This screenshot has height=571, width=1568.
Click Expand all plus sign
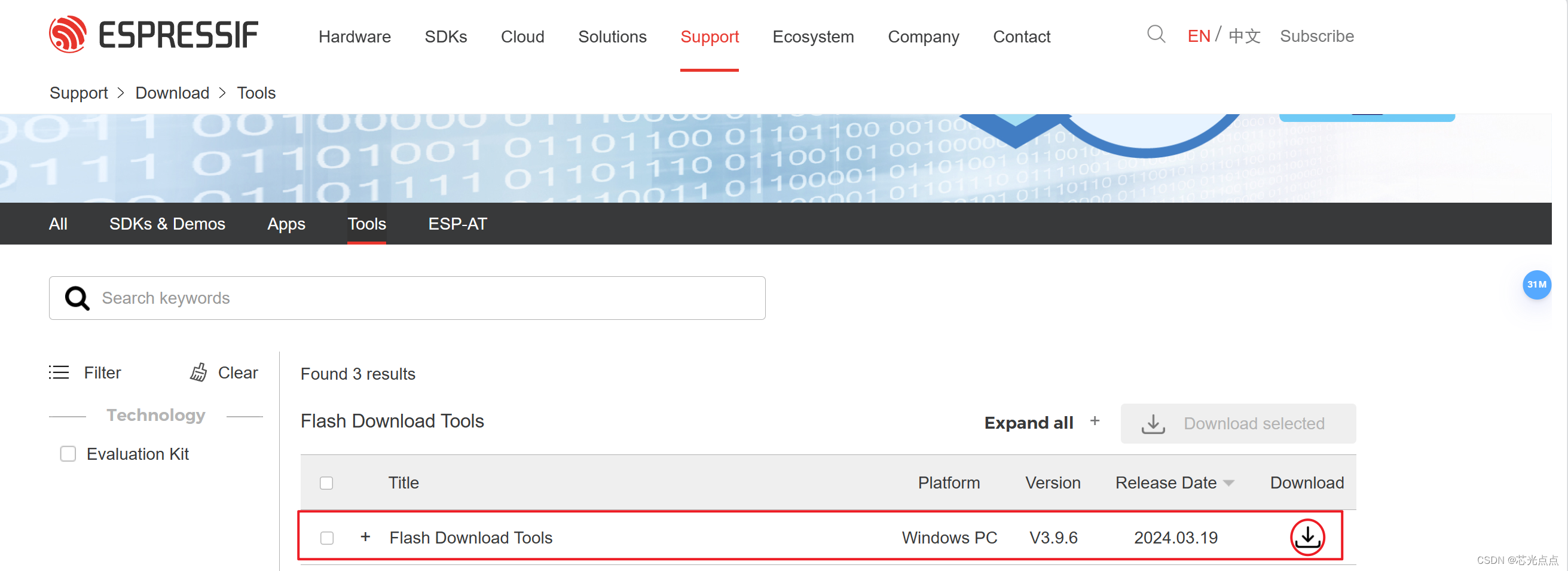click(x=1095, y=422)
